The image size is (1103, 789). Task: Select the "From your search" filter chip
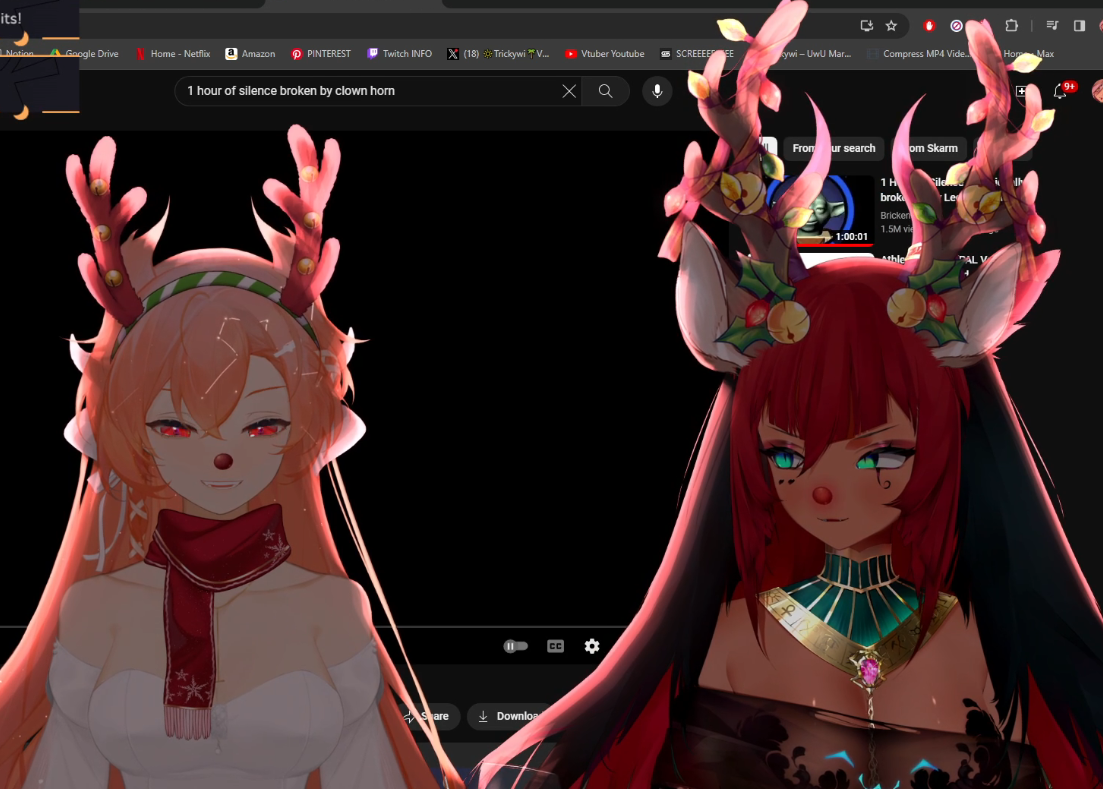click(x=834, y=148)
